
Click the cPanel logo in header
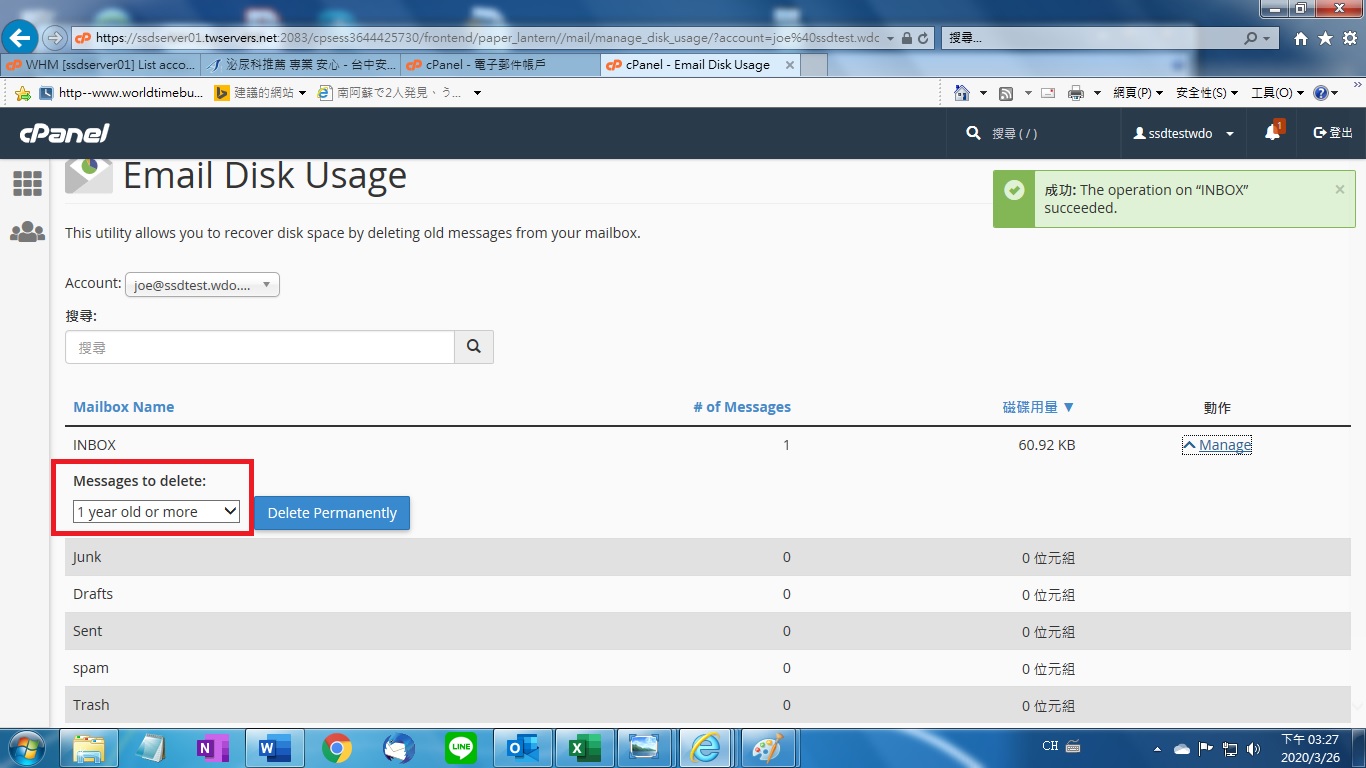pos(64,133)
